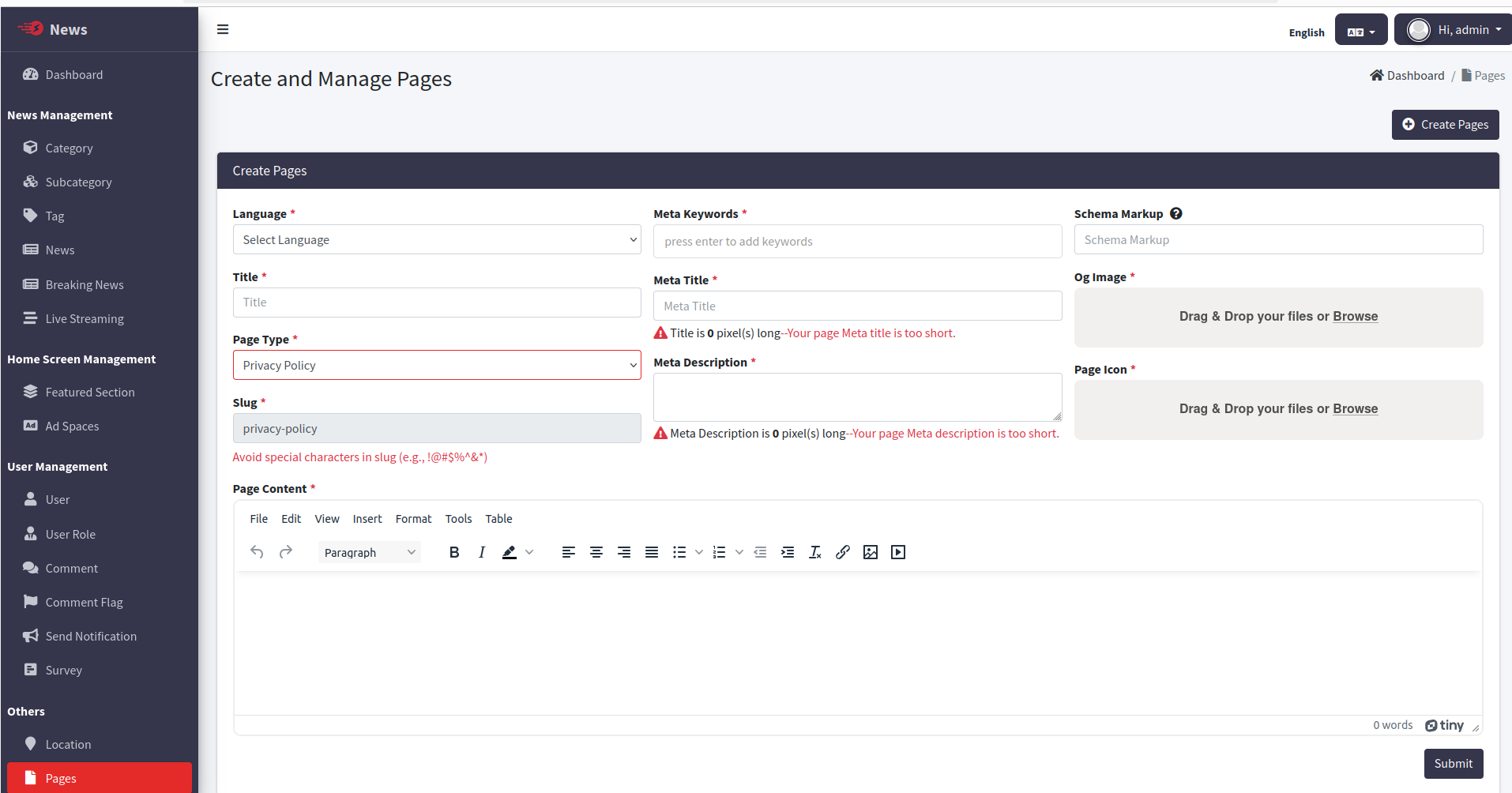Center align text in editor
The height and width of the screenshot is (793, 1512).
point(596,552)
